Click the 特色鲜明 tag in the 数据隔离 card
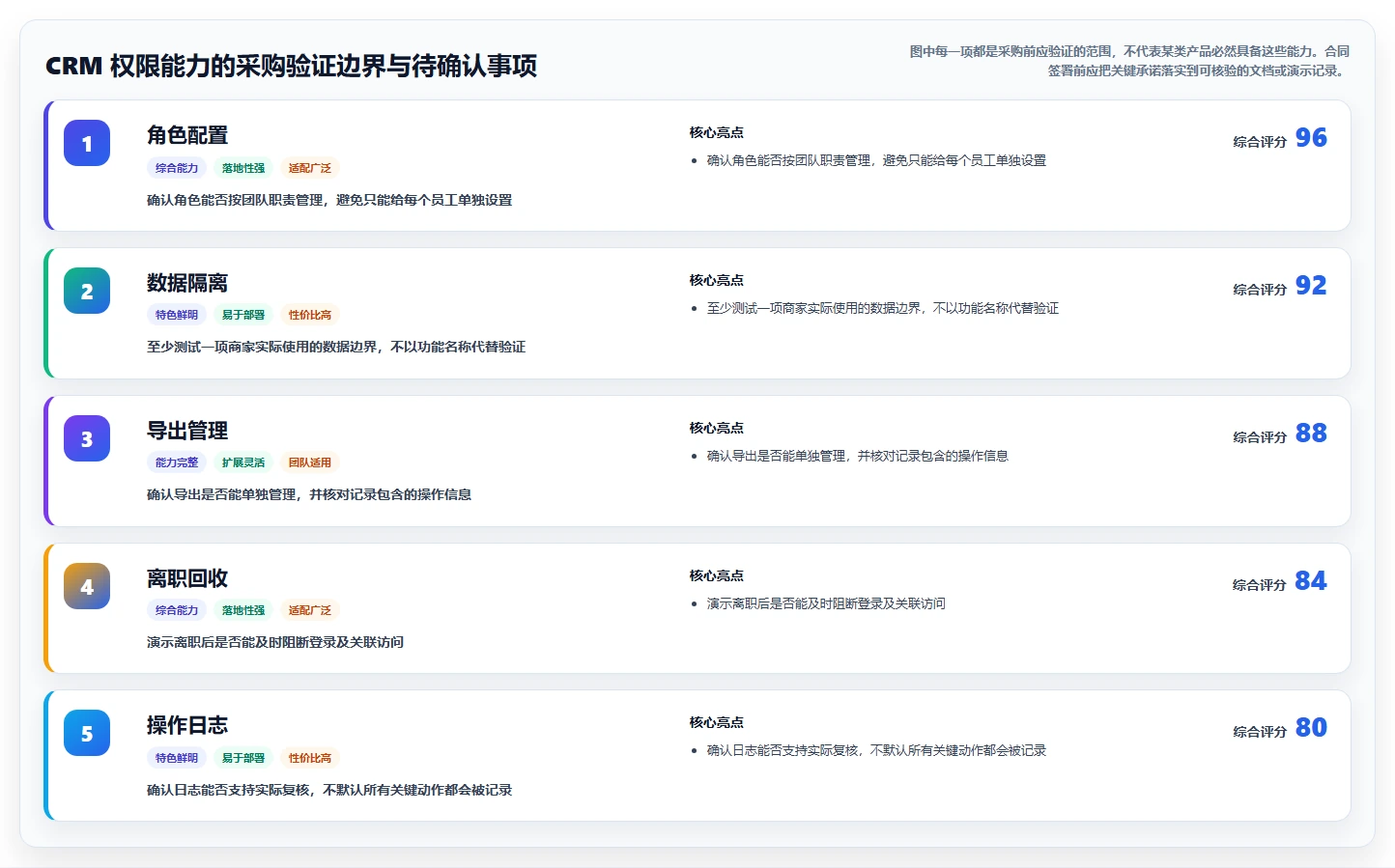1395x868 pixels. [177, 315]
